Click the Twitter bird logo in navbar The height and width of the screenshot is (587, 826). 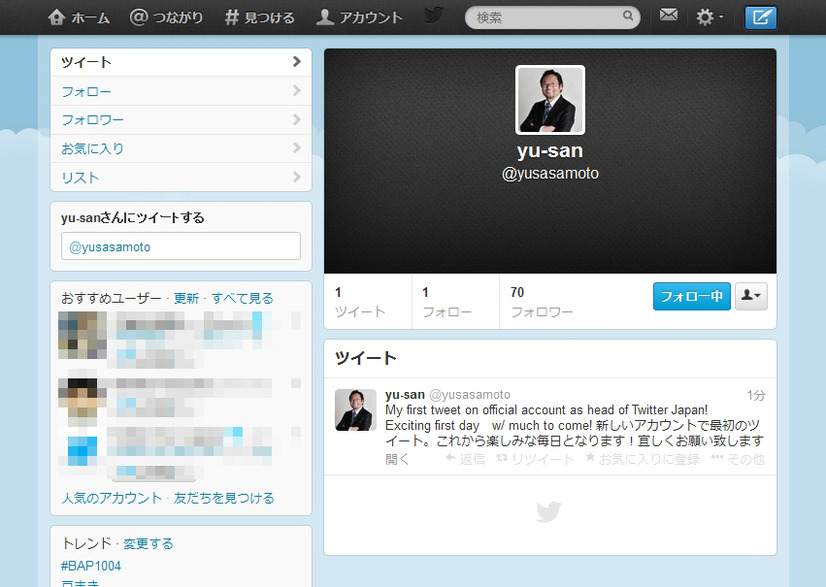tap(434, 15)
